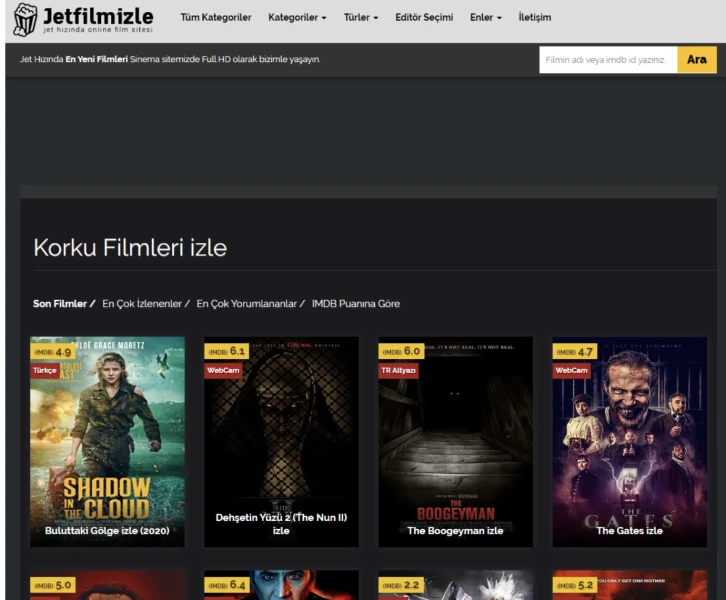Go to Editör Seçimi page

coord(424,18)
